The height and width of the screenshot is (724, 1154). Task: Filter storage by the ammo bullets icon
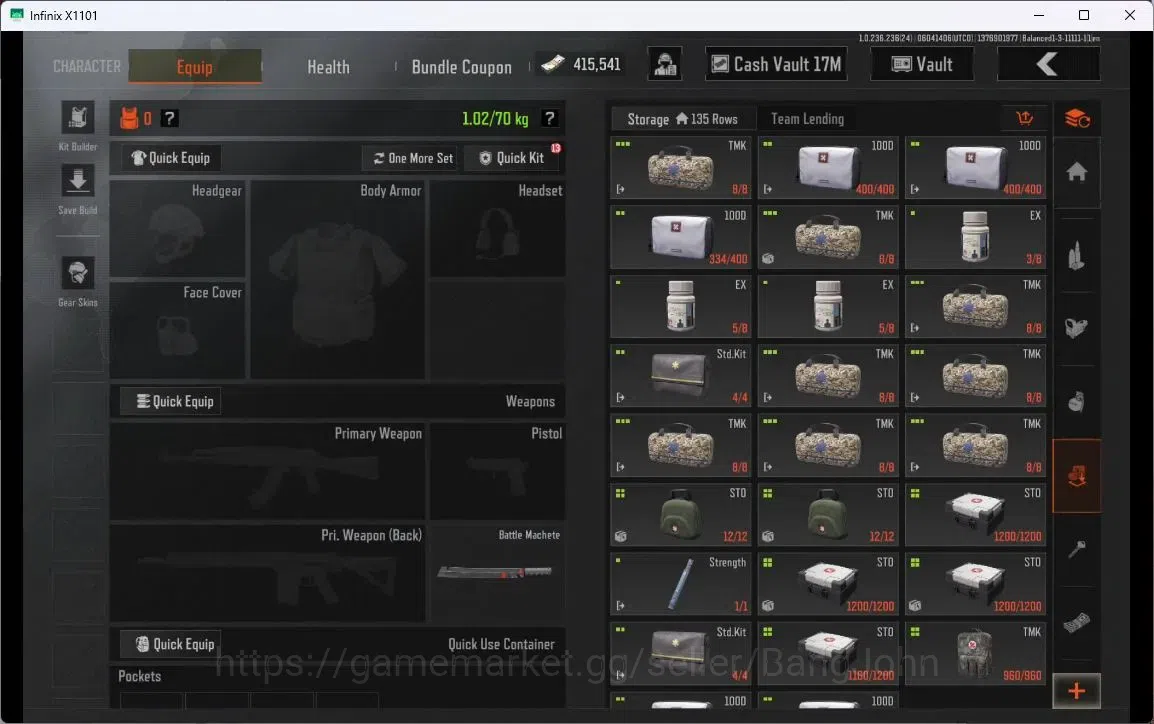1077,256
